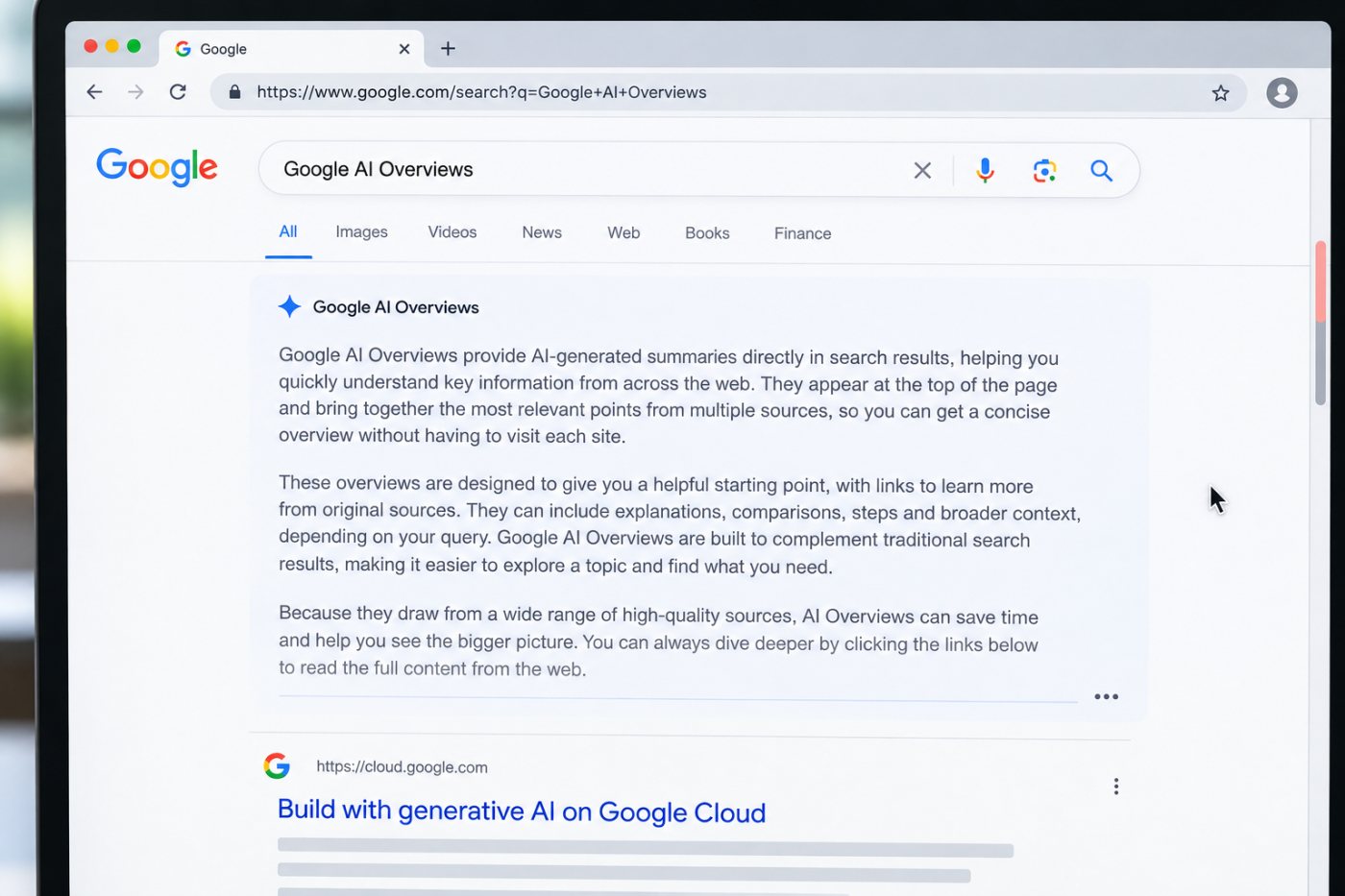1345x896 pixels.
Task: Click paragraph starting 'These overviews are designed'
Action: click(679, 524)
